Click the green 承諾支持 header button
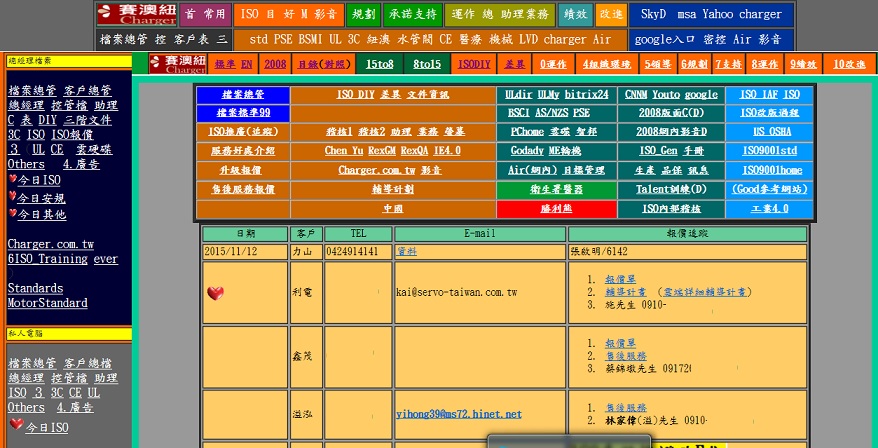878x448 pixels. [x=413, y=15]
